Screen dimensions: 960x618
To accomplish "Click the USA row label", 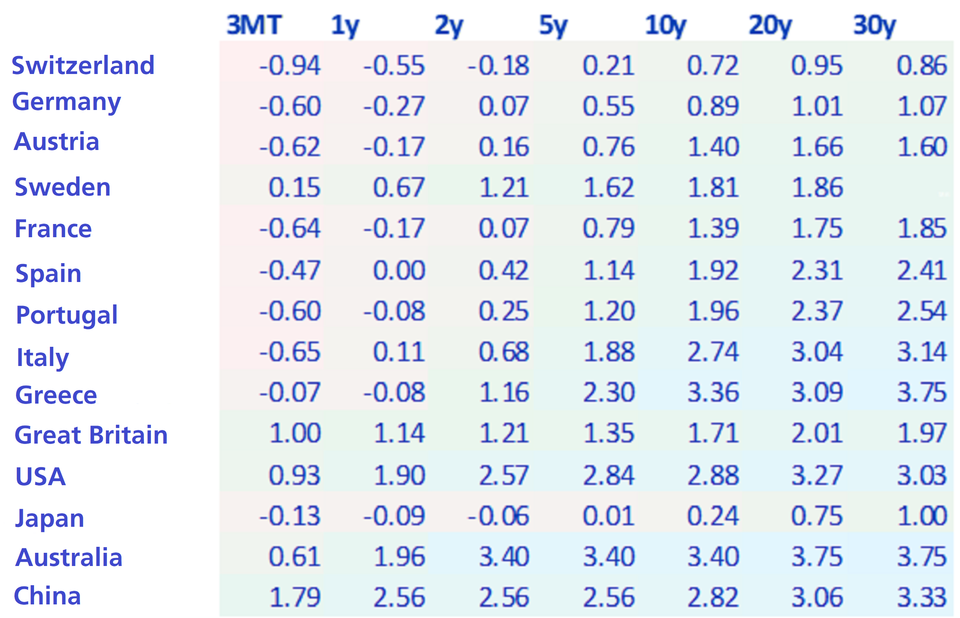I will click(41, 476).
